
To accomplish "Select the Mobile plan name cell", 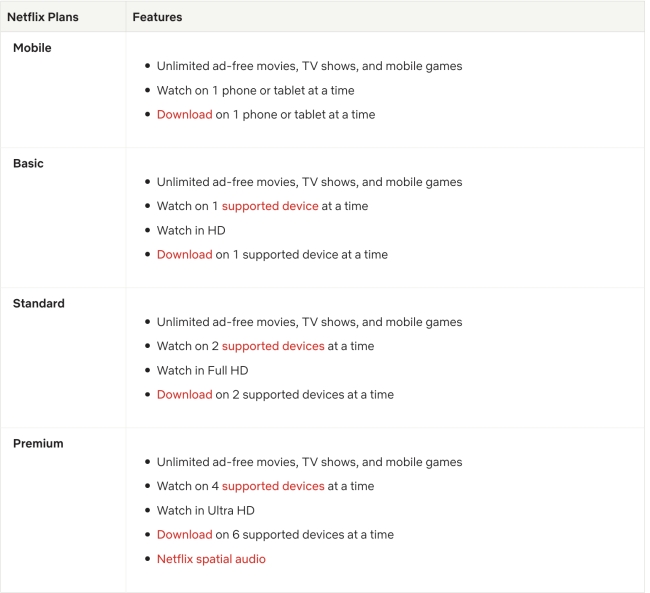I will pyautogui.click(x=32, y=48).
